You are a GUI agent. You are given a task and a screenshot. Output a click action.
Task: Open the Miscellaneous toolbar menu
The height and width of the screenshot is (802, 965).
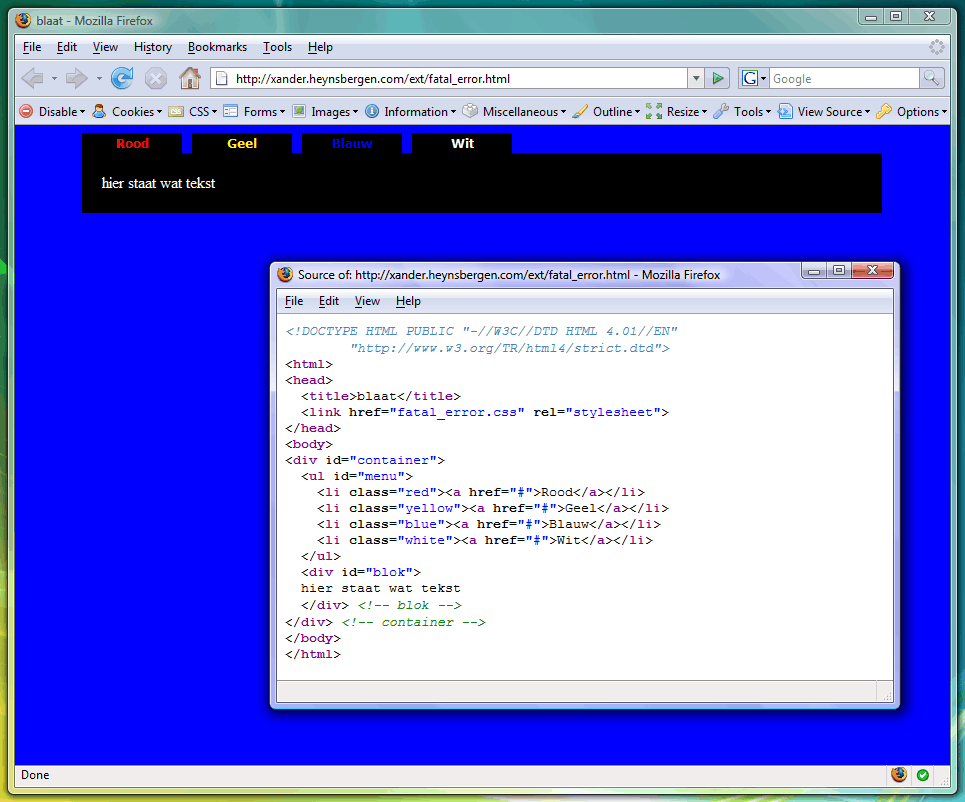point(524,111)
